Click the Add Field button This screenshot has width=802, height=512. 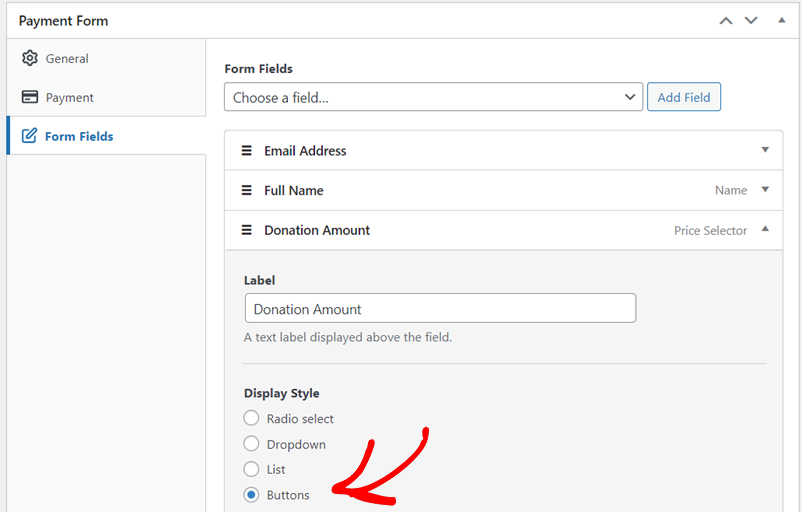[x=684, y=97]
